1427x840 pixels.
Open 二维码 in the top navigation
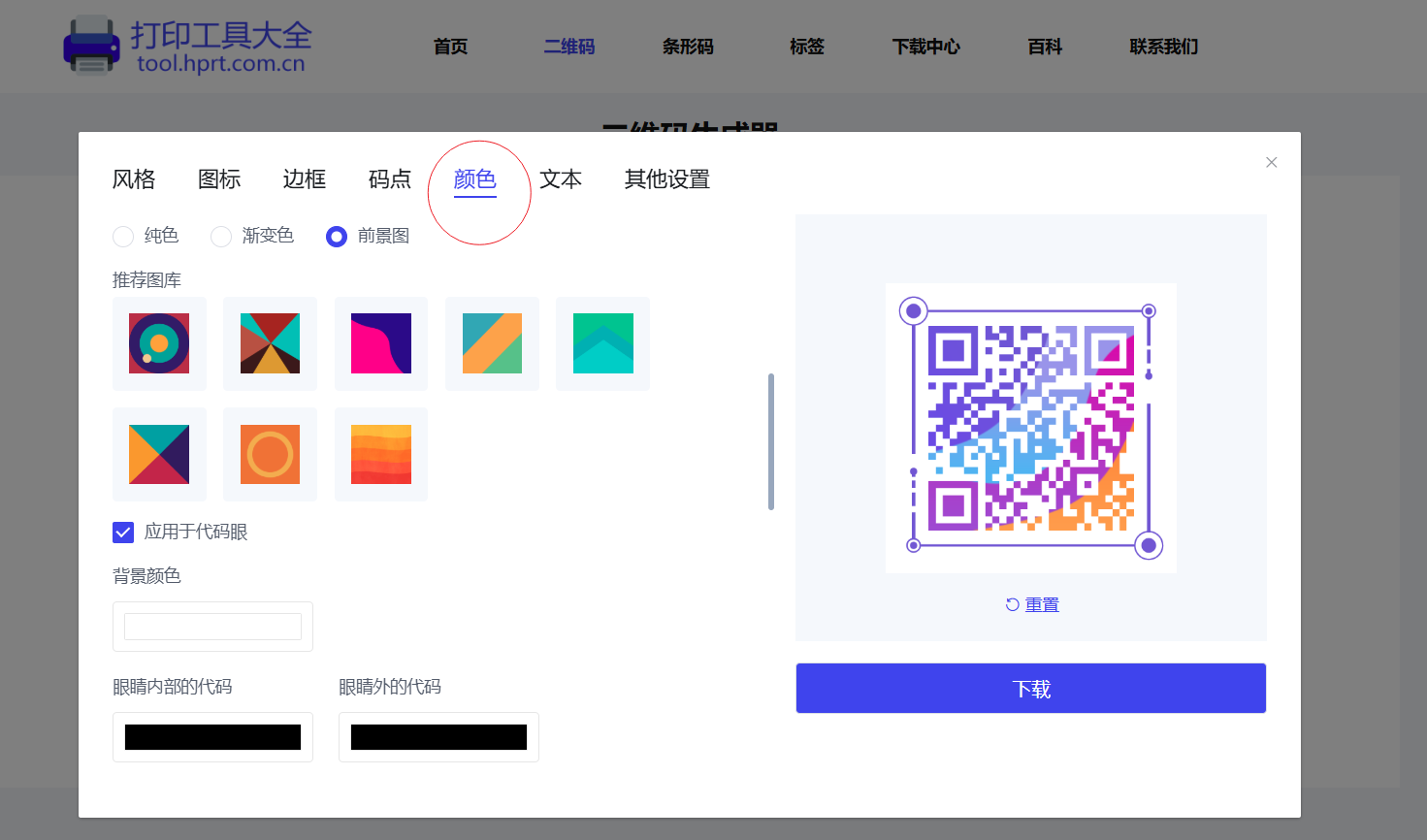[569, 47]
